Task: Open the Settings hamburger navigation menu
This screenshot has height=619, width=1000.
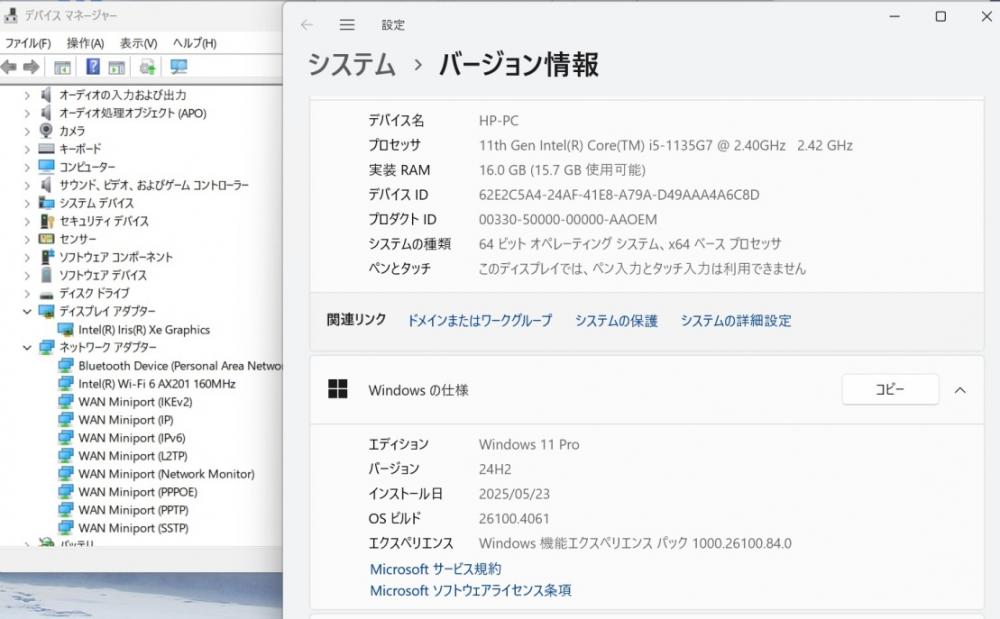Action: 347,25
